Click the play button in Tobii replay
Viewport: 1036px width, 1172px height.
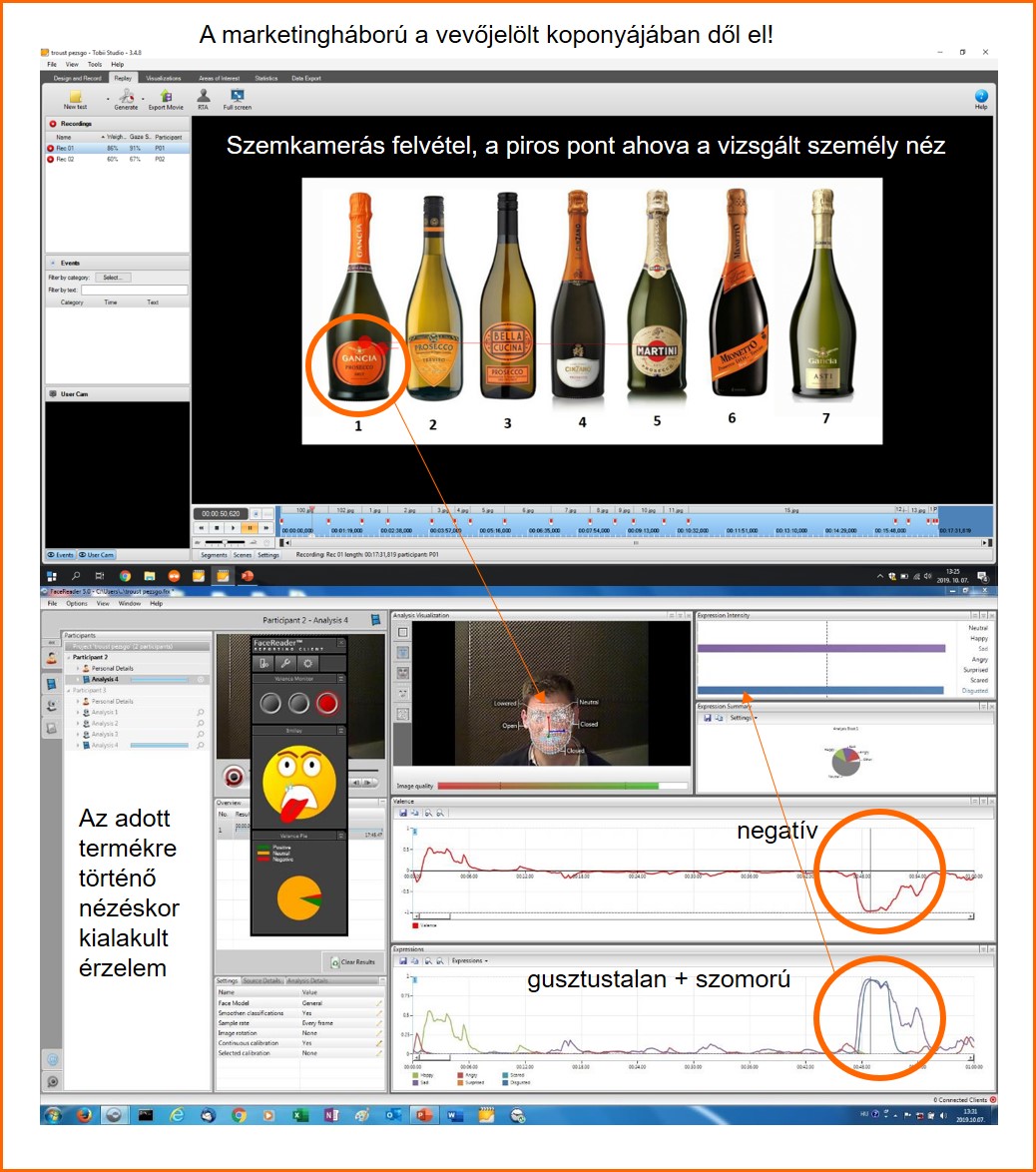[234, 528]
